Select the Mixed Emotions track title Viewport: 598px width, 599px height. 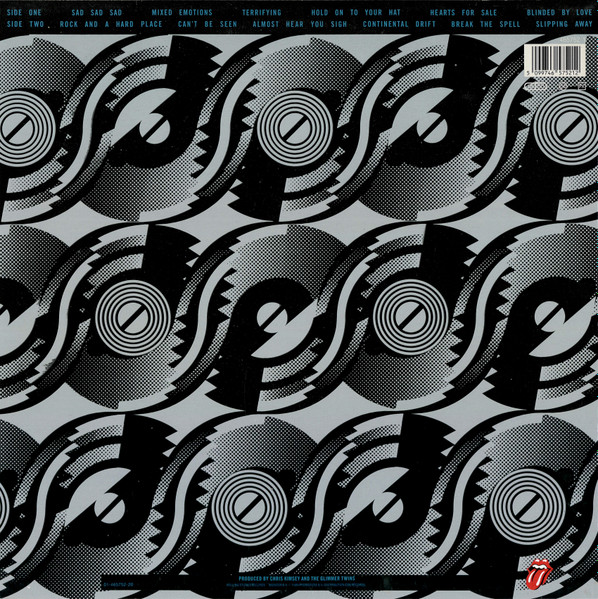click(x=182, y=13)
